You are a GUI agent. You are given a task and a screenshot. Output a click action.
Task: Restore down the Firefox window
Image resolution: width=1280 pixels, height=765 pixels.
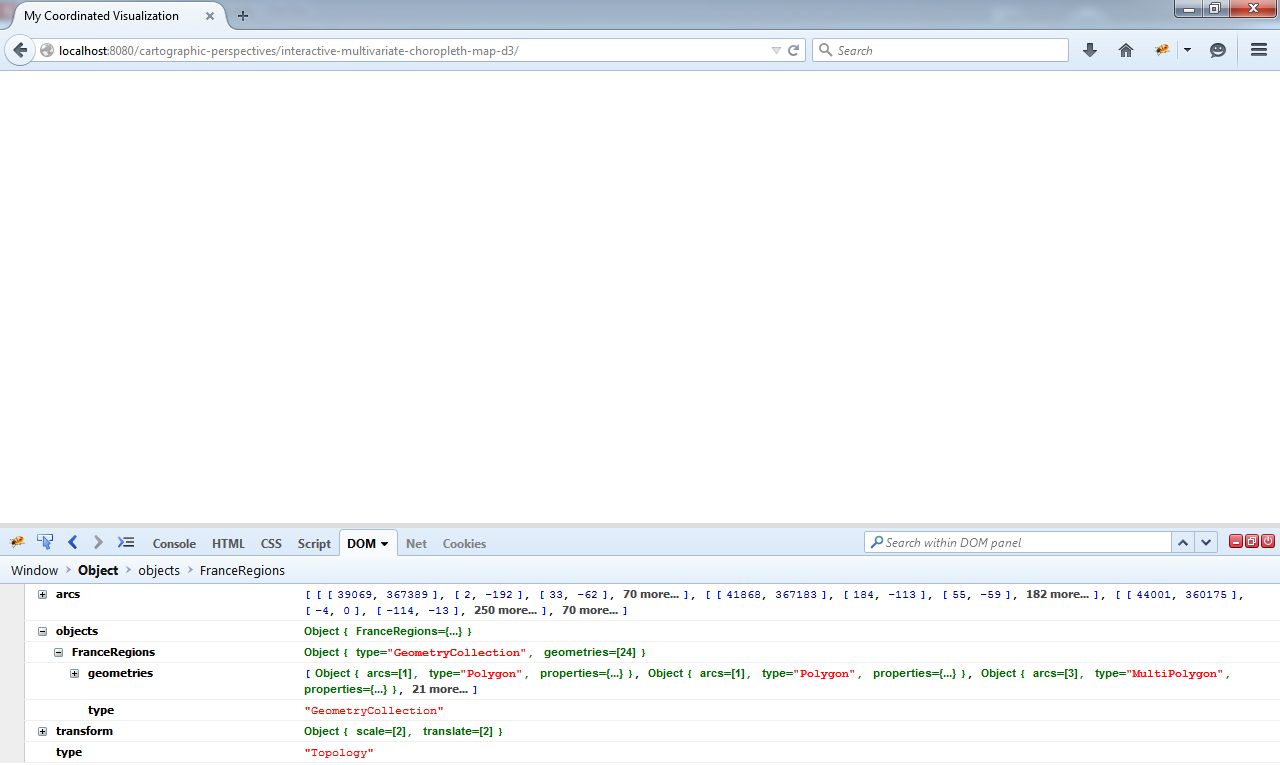(x=1215, y=8)
